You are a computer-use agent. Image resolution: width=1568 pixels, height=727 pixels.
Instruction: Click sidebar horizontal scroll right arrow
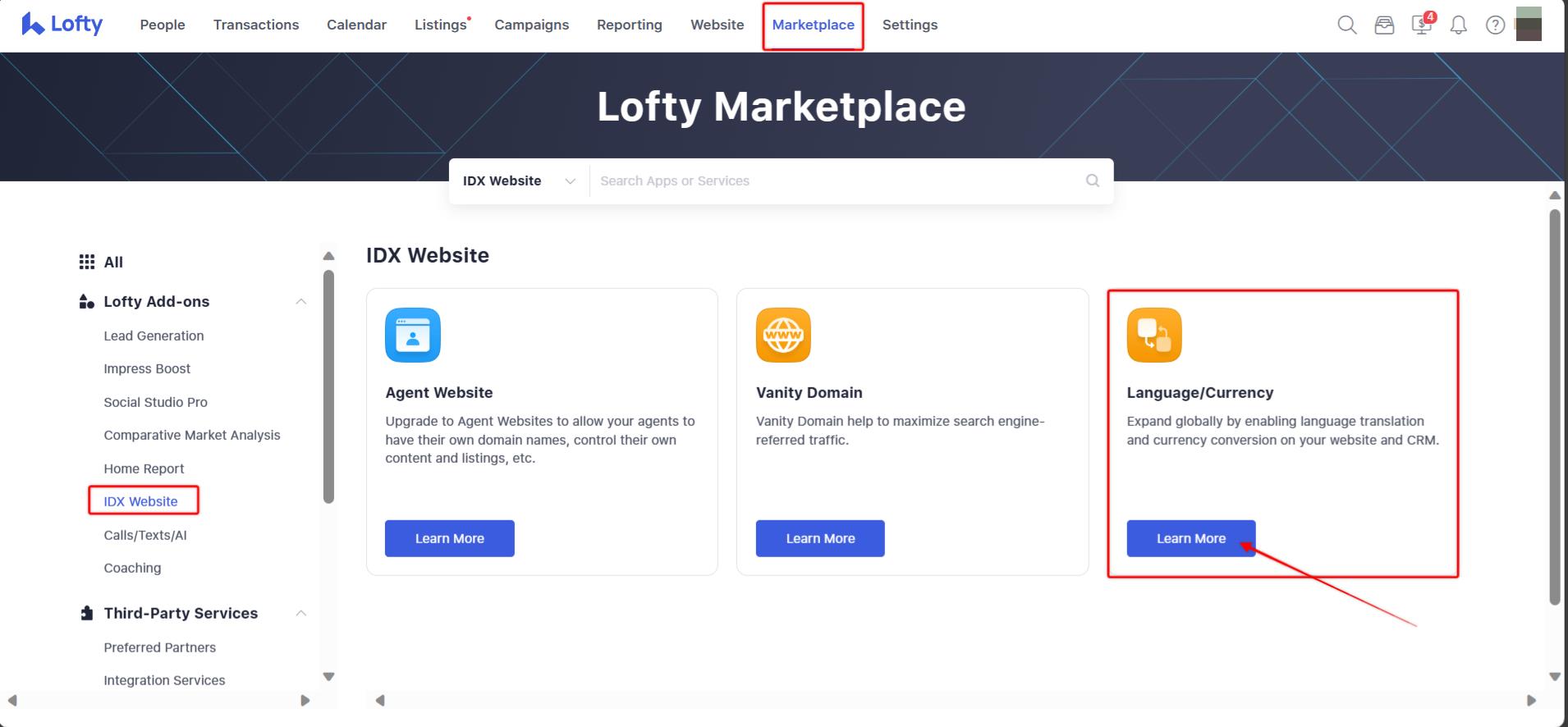click(x=305, y=701)
